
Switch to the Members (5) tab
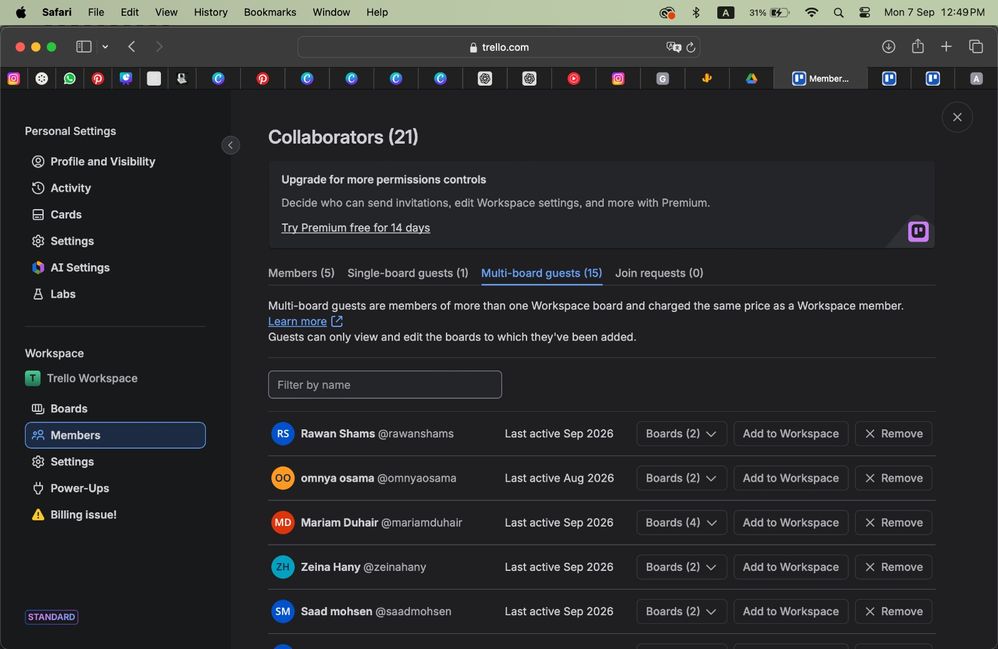point(301,273)
